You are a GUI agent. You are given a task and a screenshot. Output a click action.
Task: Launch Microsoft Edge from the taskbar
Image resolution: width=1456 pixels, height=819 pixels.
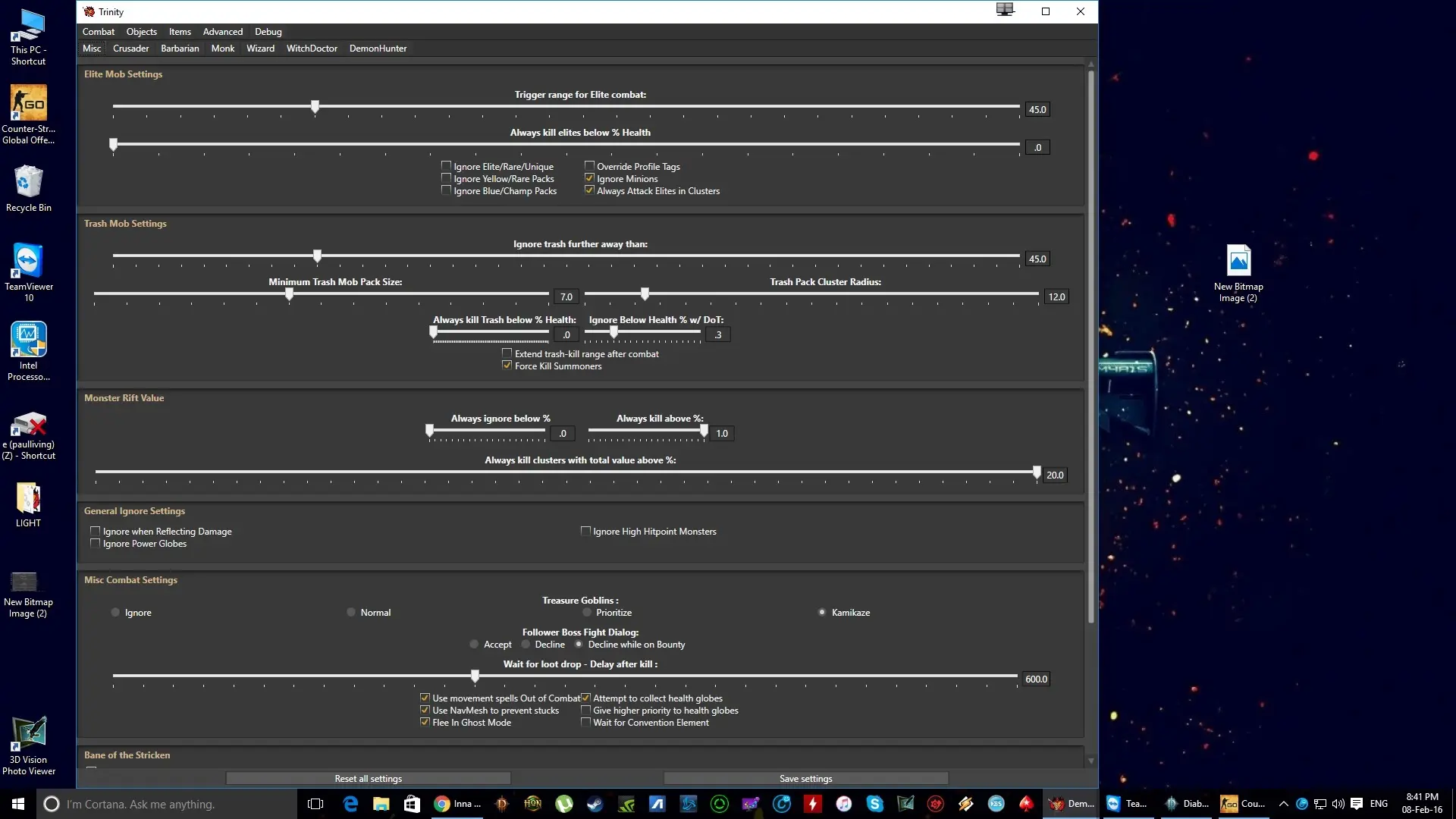click(x=350, y=804)
